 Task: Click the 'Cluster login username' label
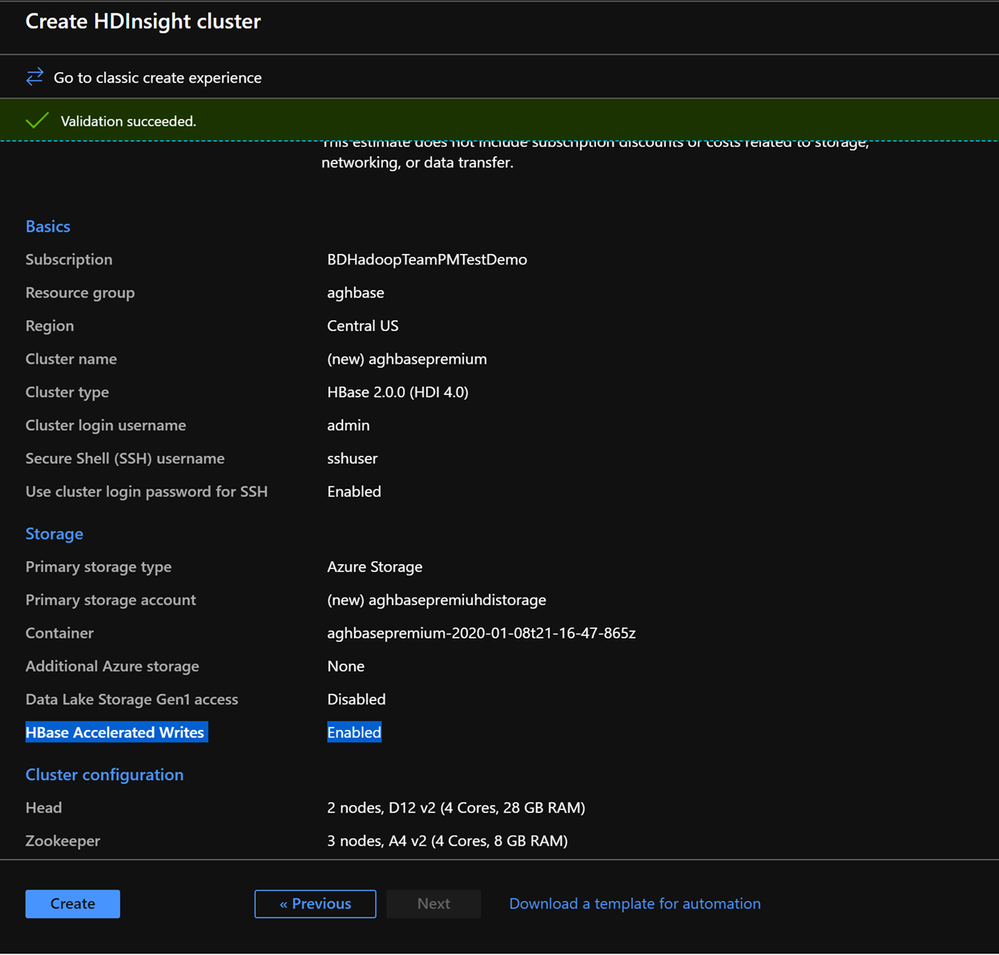106,425
